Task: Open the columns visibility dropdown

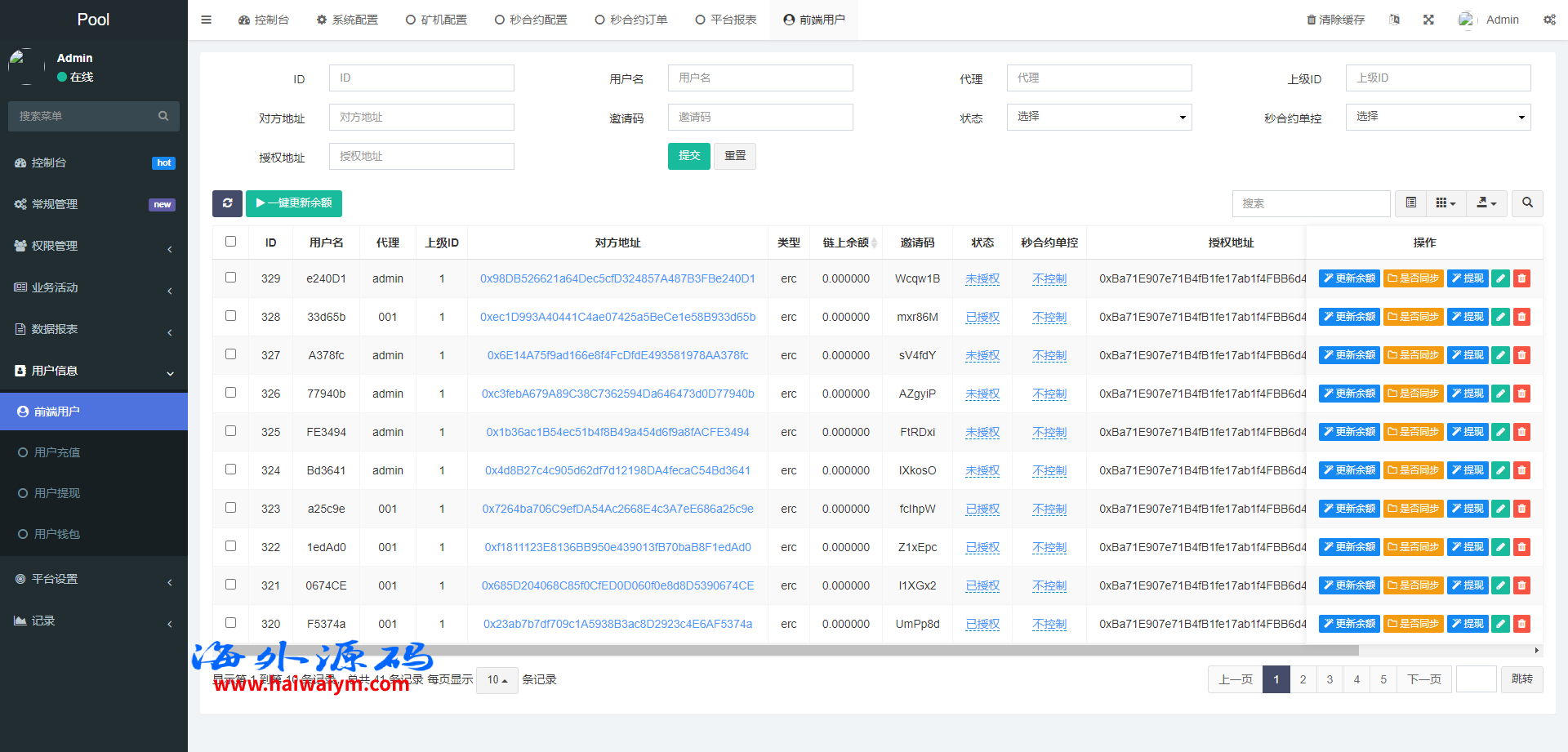Action: click(1445, 203)
